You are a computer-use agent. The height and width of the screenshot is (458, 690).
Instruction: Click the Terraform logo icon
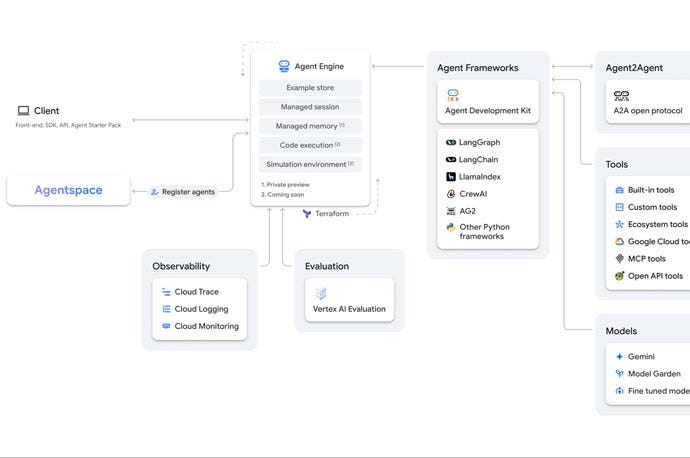pos(307,213)
